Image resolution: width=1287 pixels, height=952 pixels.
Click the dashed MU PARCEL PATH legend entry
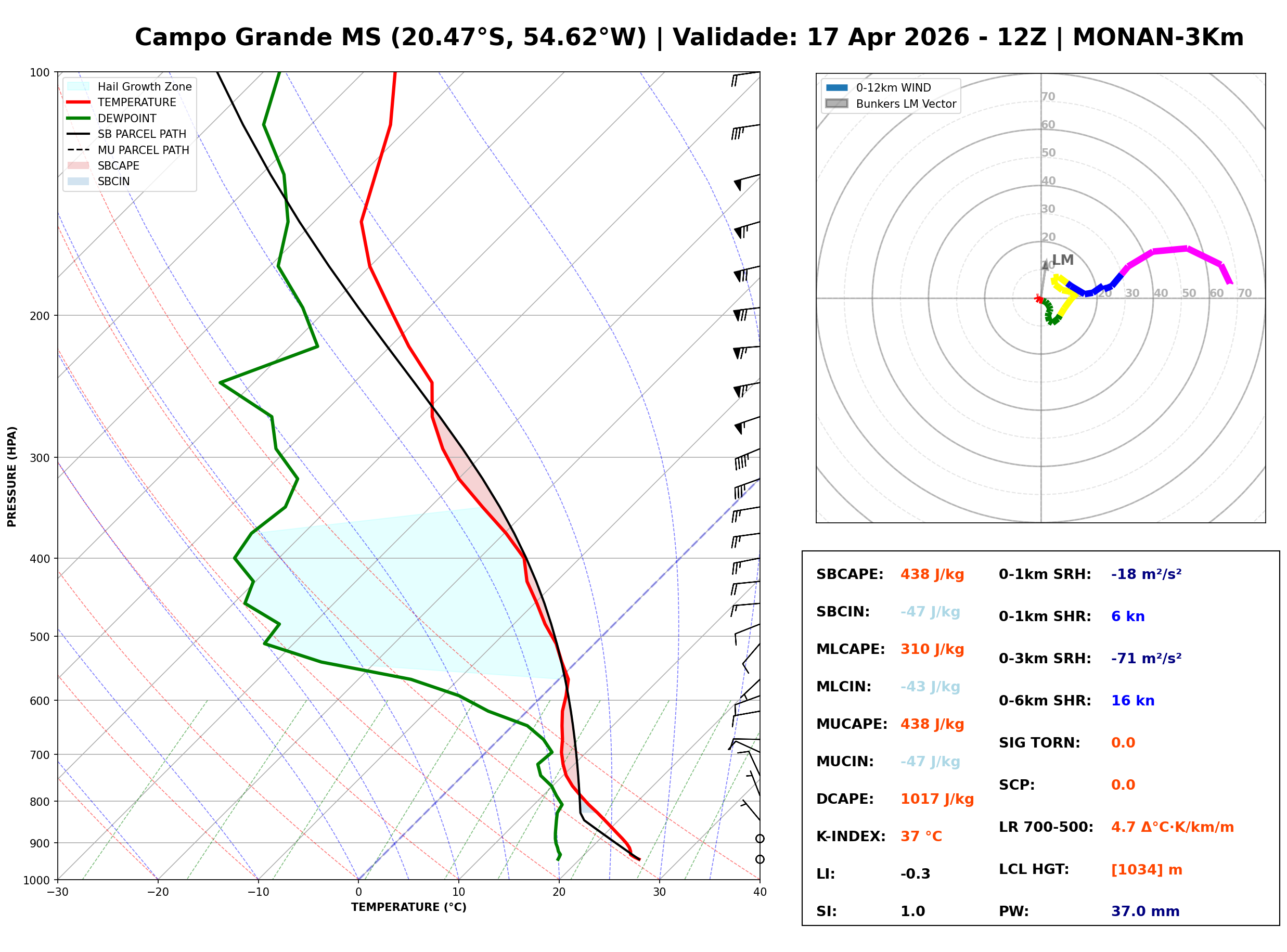click(79, 150)
